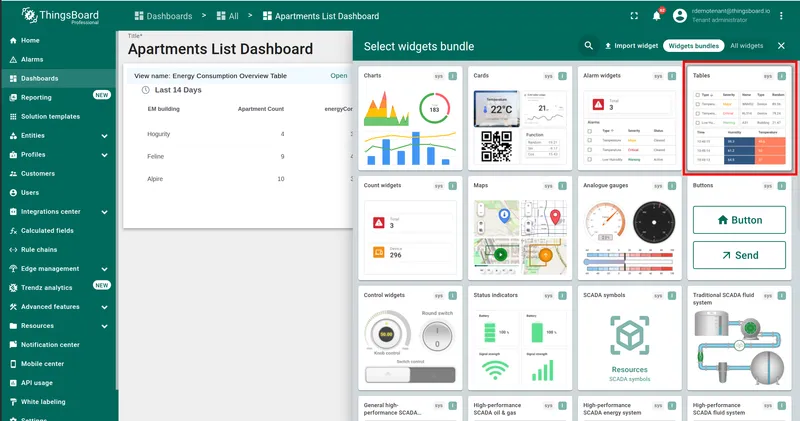Click the info icon on Count widgets bundle
800x421 pixels.
click(x=453, y=186)
